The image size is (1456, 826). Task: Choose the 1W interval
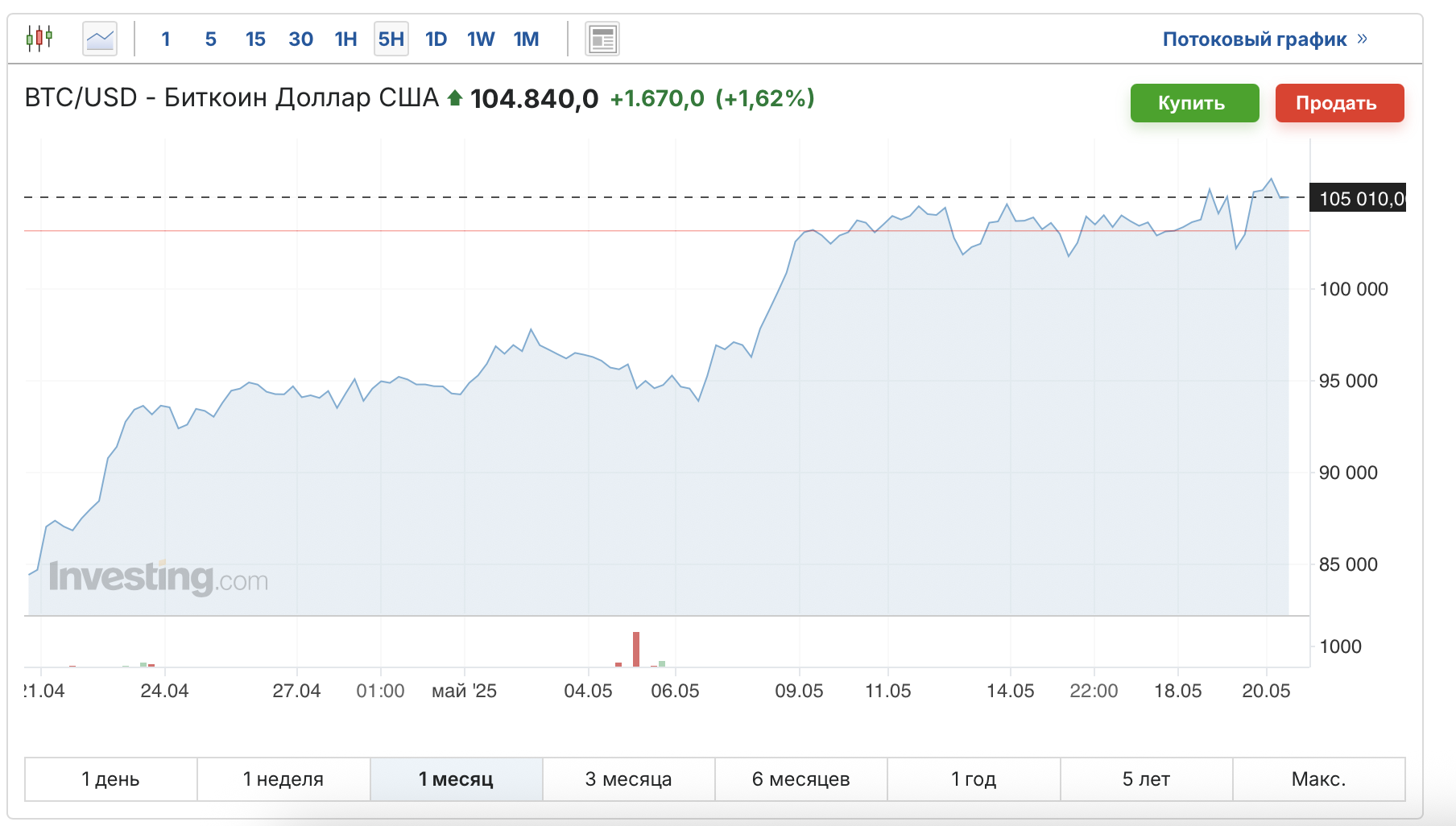(481, 39)
